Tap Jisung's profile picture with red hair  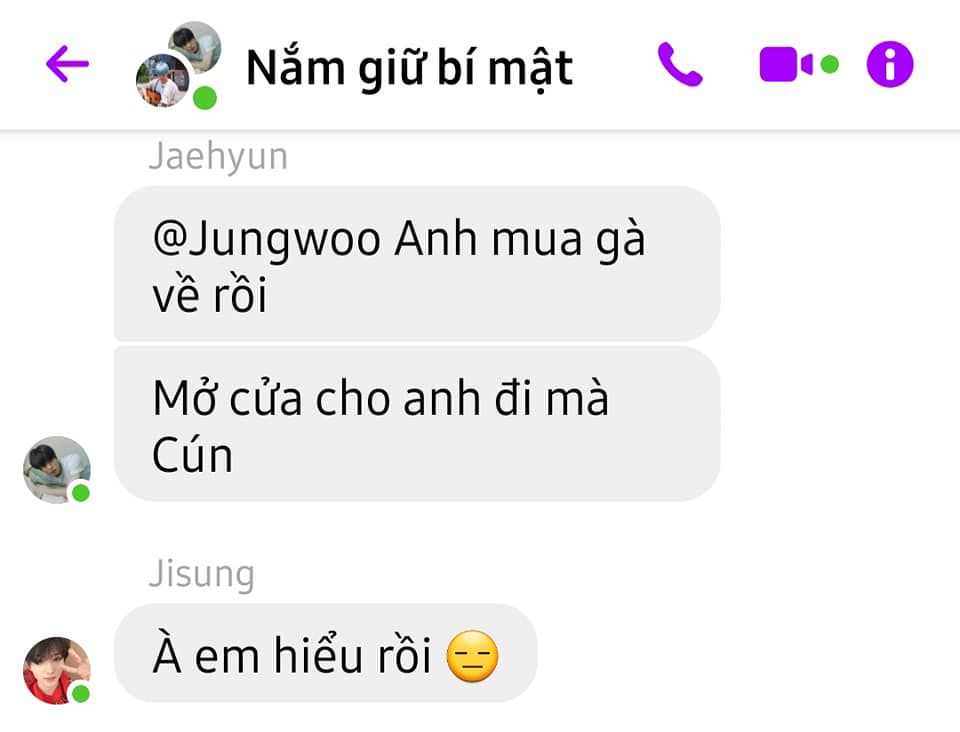tap(56, 670)
